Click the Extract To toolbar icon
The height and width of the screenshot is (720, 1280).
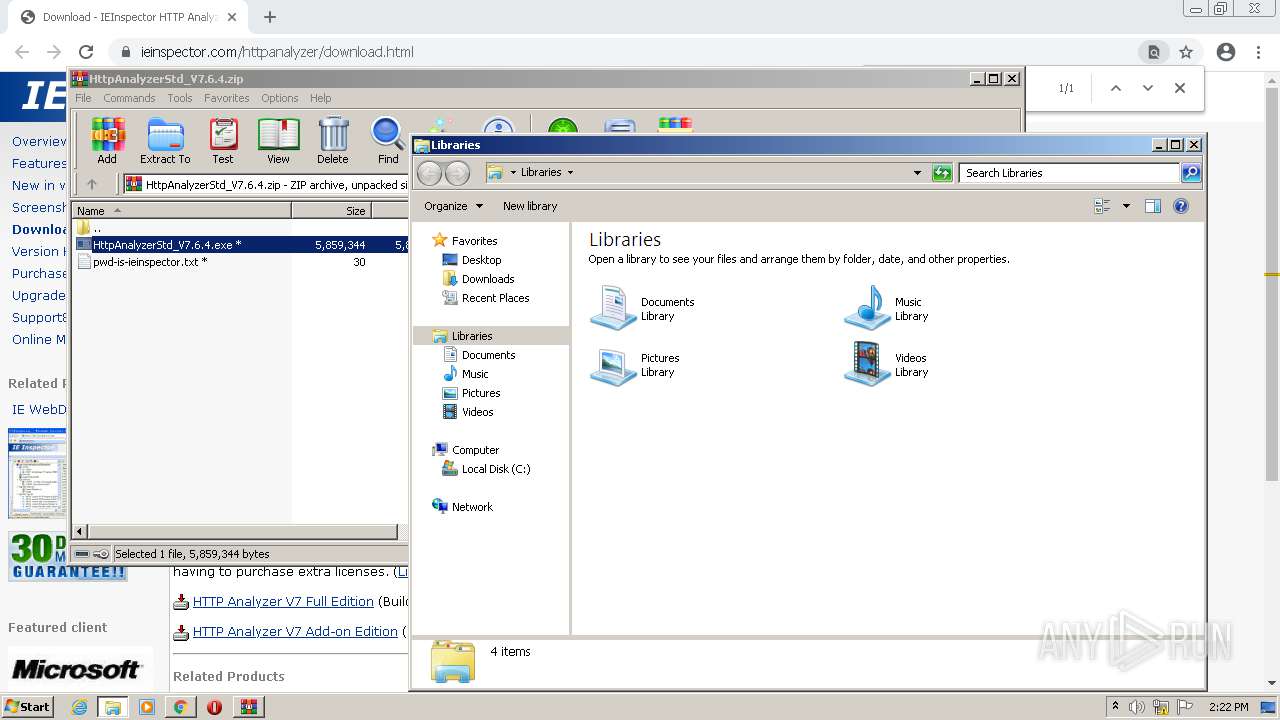click(165, 140)
